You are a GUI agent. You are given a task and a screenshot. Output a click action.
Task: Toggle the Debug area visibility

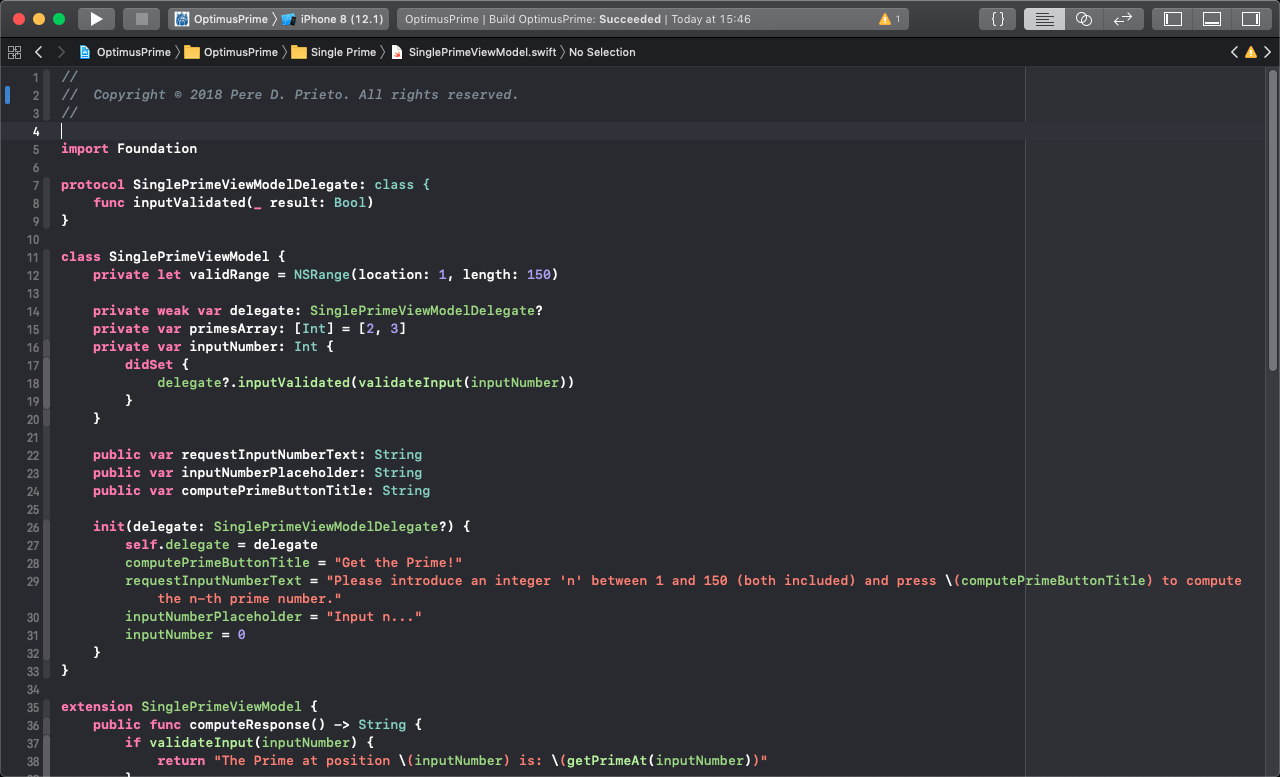coord(1210,17)
